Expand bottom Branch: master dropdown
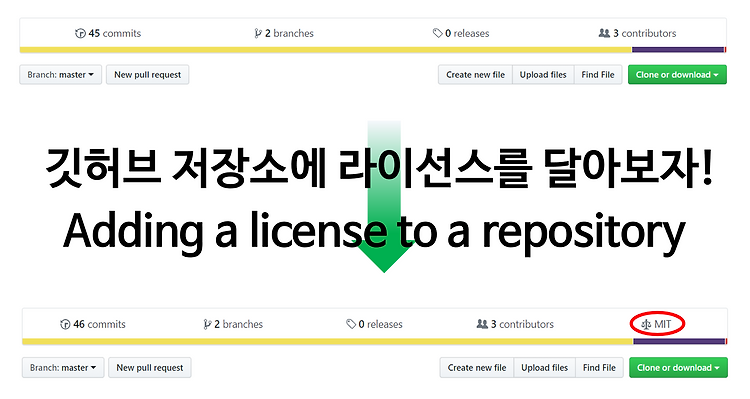The height and width of the screenshot is (399, 750). tap(63, 367)
